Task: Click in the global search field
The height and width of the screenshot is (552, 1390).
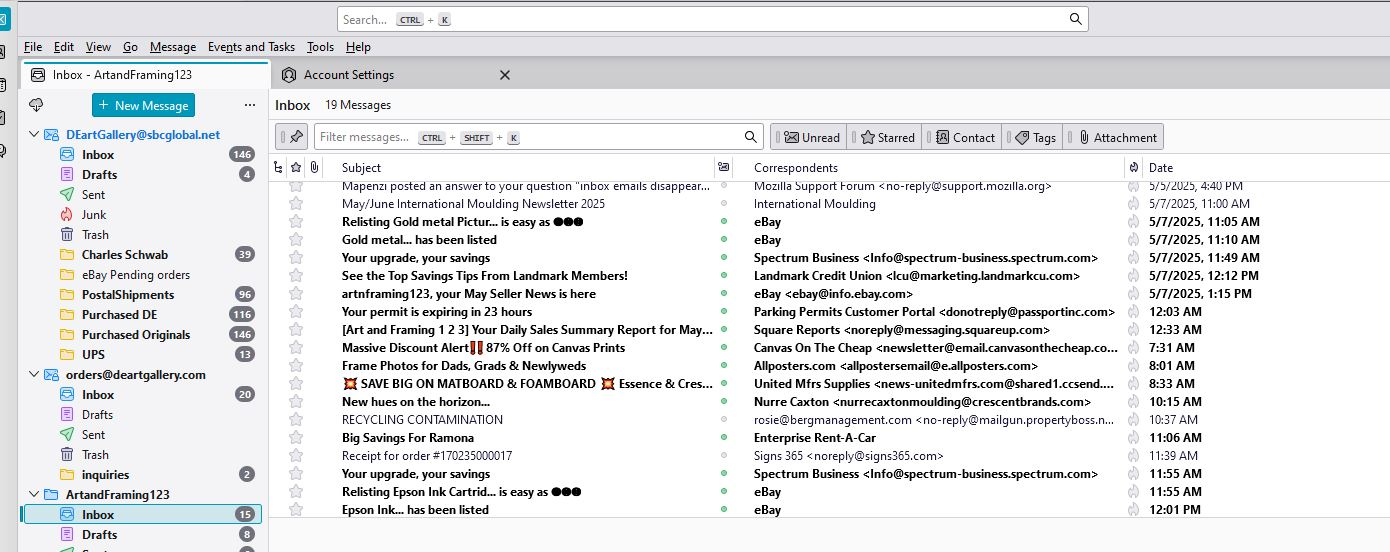Action: click(700, 19)
